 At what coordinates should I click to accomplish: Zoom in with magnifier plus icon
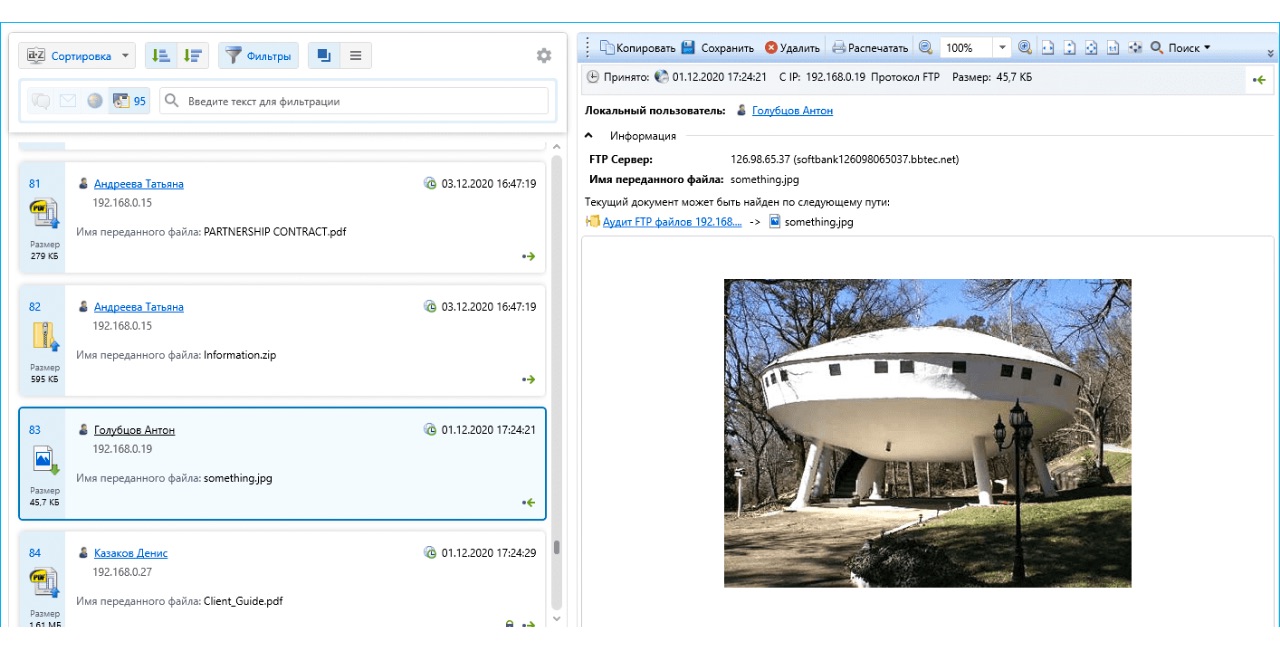[x=1025, y=47]
